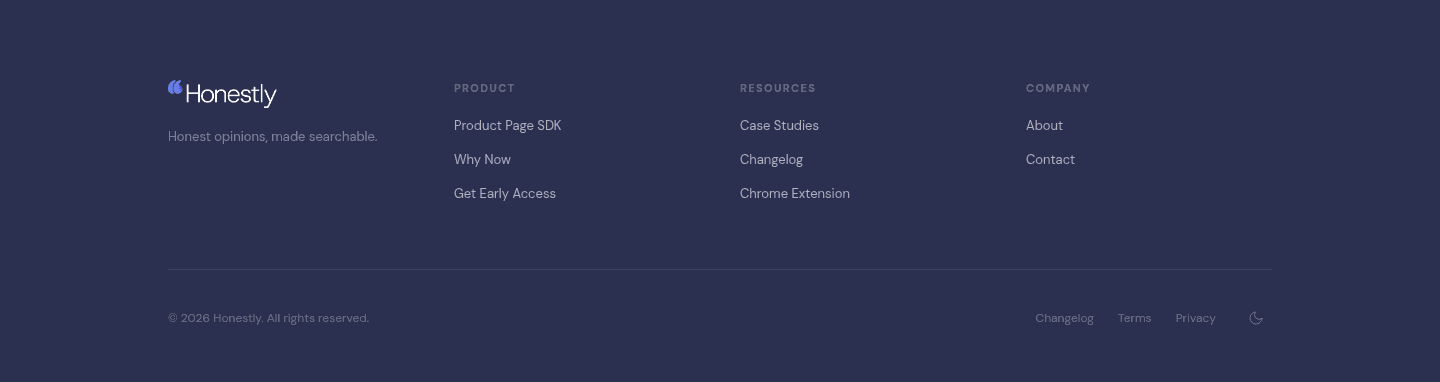The image size is (1440, 382).
Task: Click the RESOURCES column heading
Action: [778, 88]
